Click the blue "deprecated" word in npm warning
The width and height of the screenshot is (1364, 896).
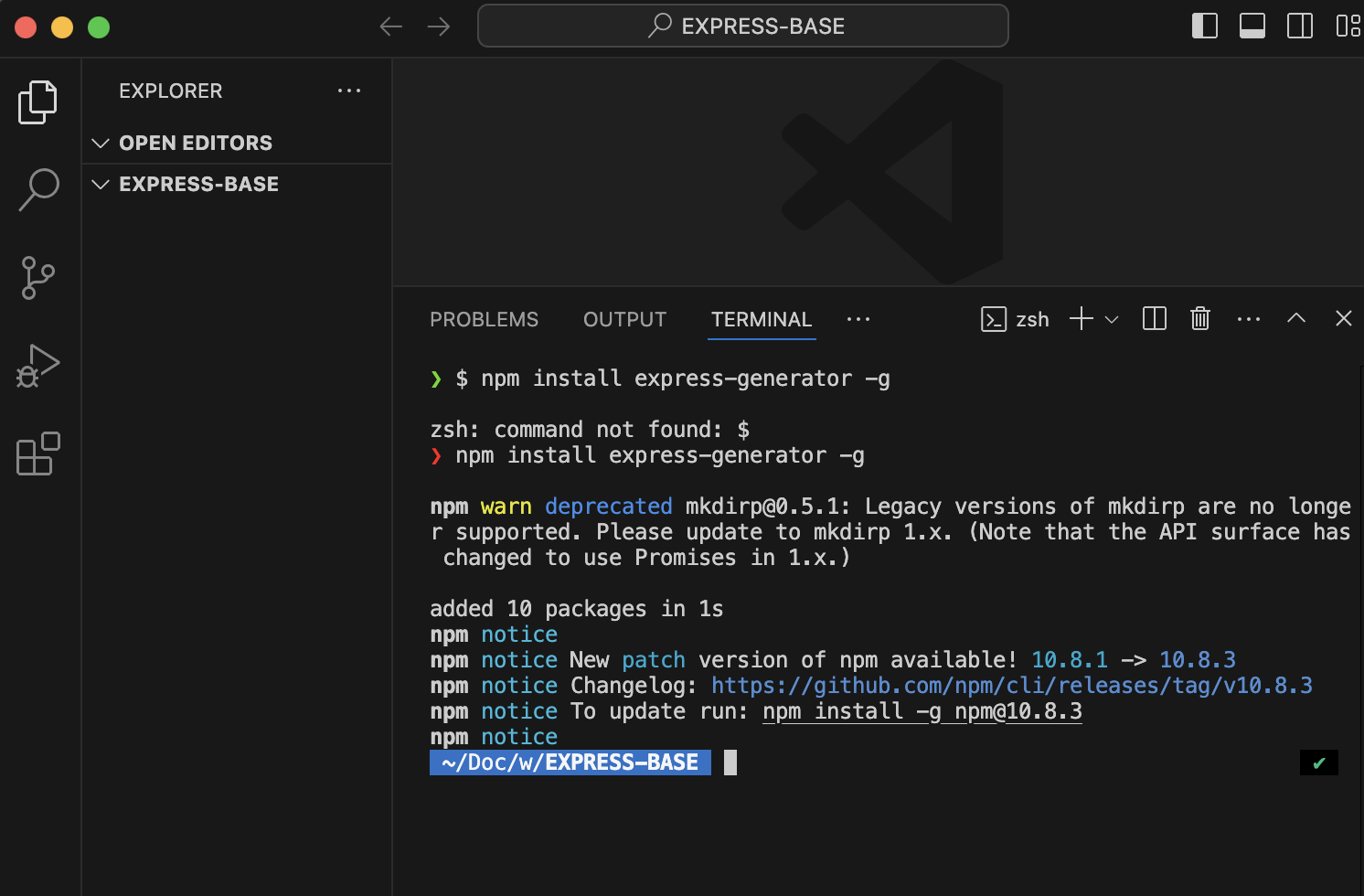pyautogui.click(x=609, y=507)
